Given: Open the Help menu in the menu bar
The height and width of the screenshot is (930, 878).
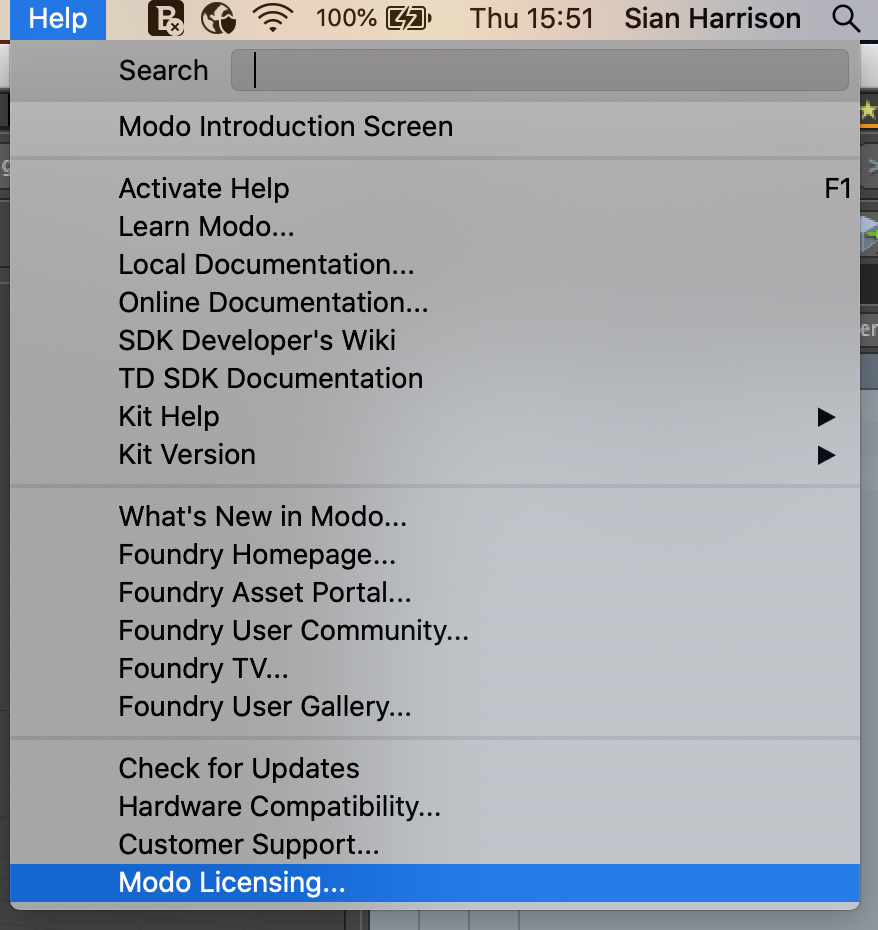Looking at the screenshot, I should coord(58,19).
